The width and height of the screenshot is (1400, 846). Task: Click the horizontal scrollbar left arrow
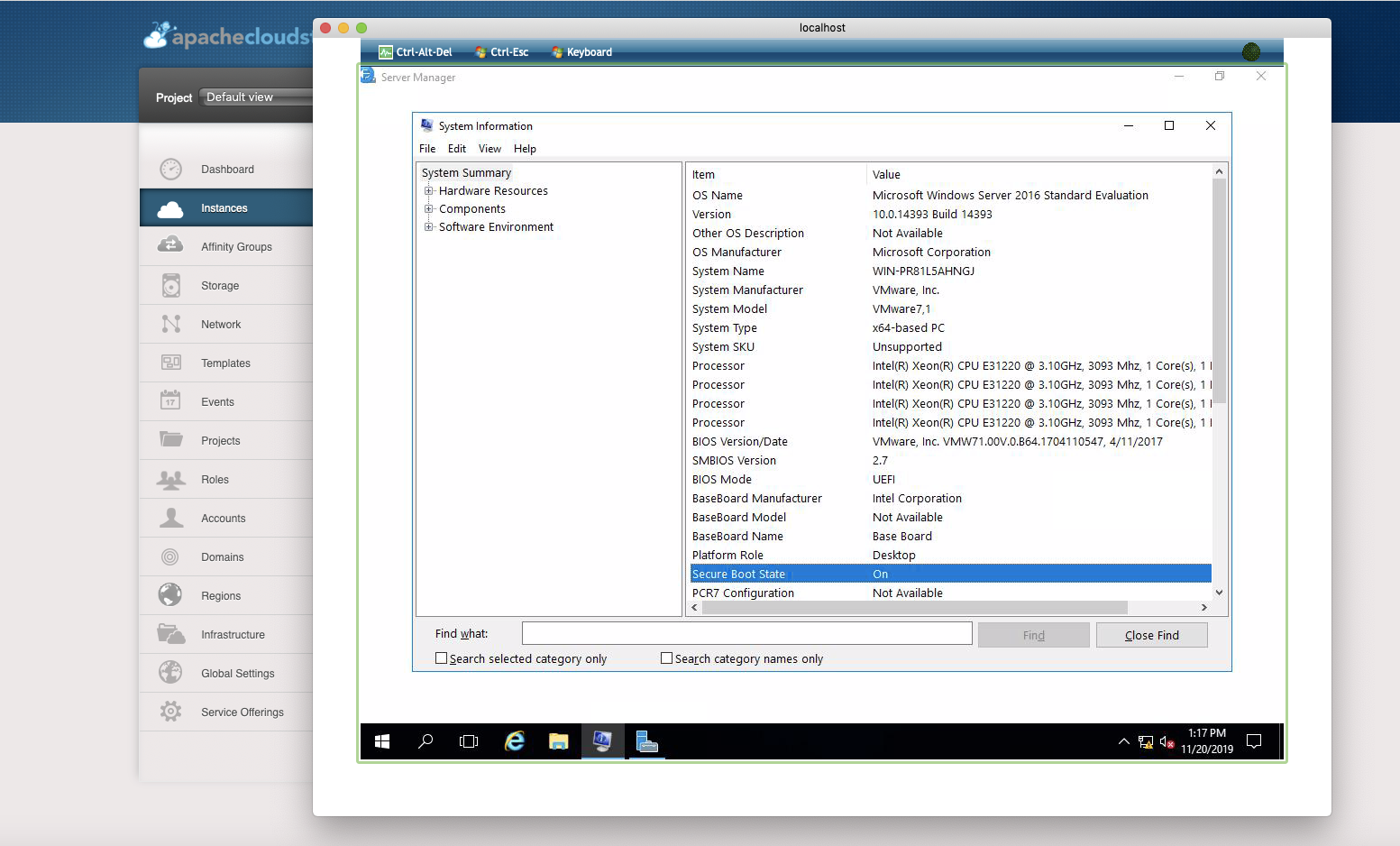coord(693,608)
